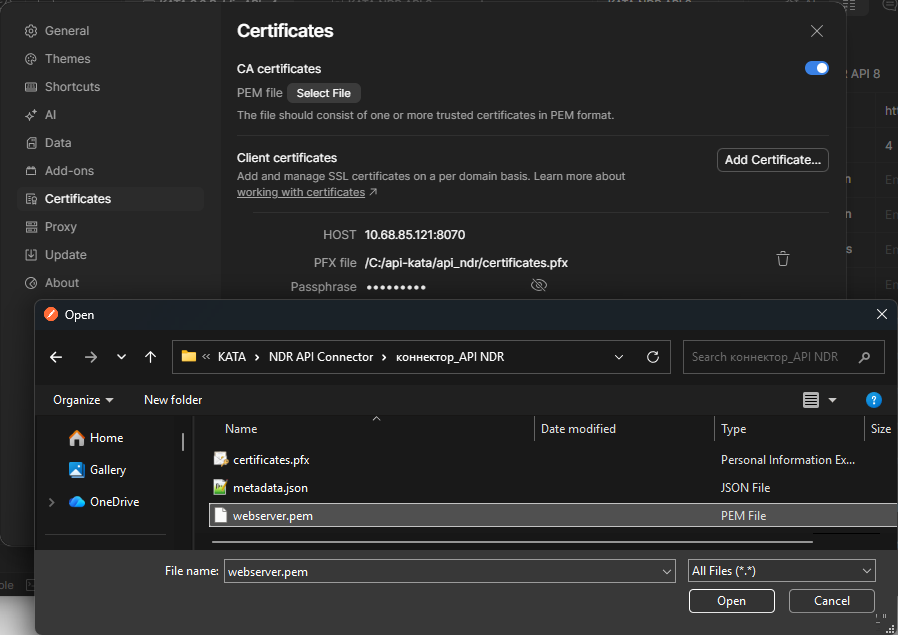
Task: Click the File name input field
Action: point(441,571)
